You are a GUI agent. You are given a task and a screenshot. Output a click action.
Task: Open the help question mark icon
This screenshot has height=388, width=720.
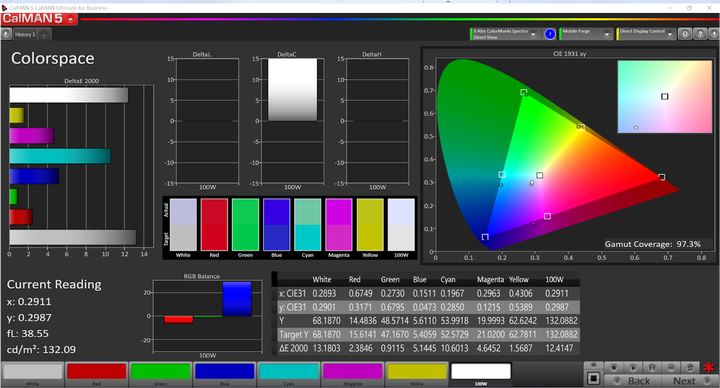pos(700,34)
